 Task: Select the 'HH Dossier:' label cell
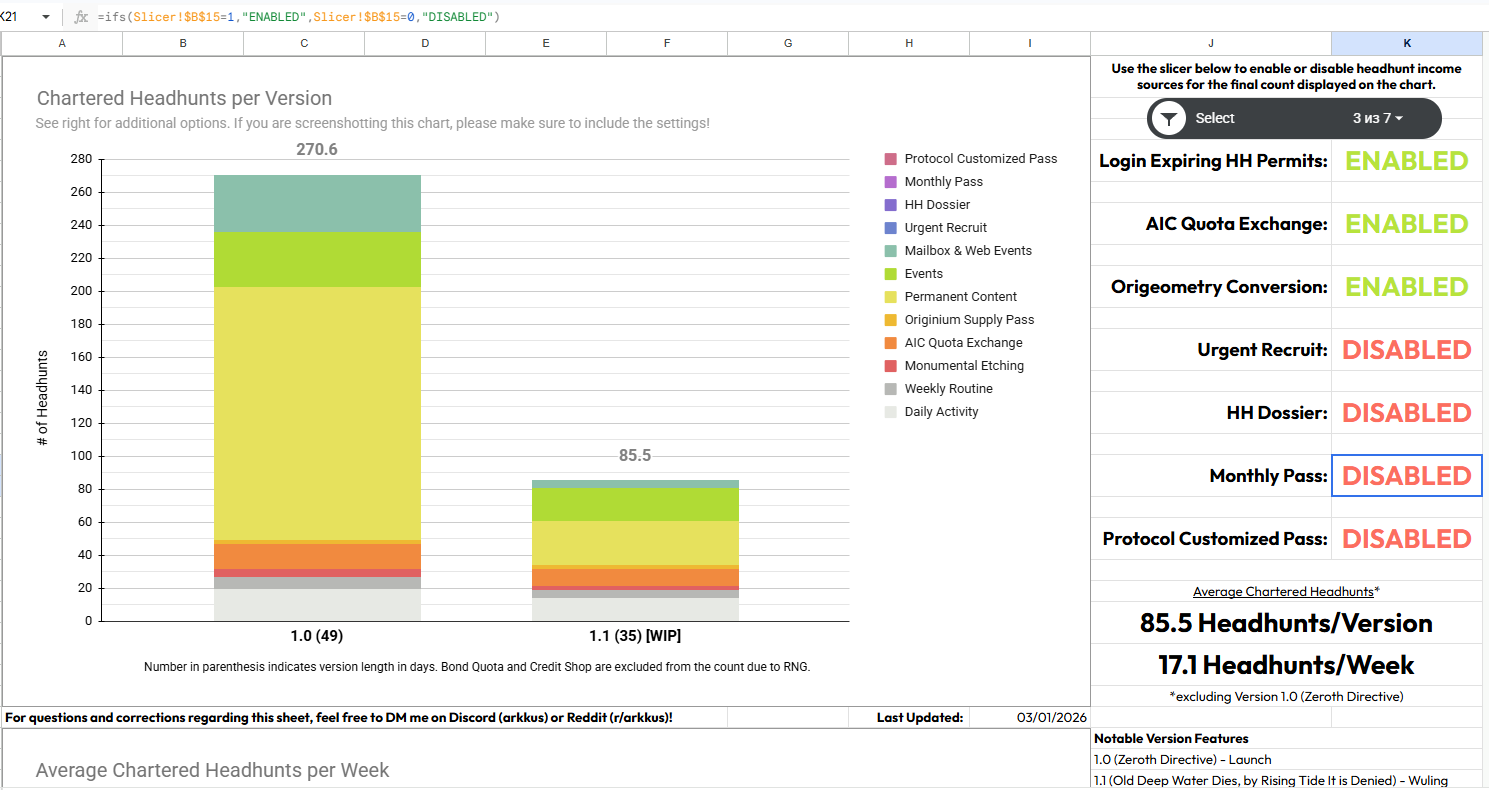tap(1211, 413)
